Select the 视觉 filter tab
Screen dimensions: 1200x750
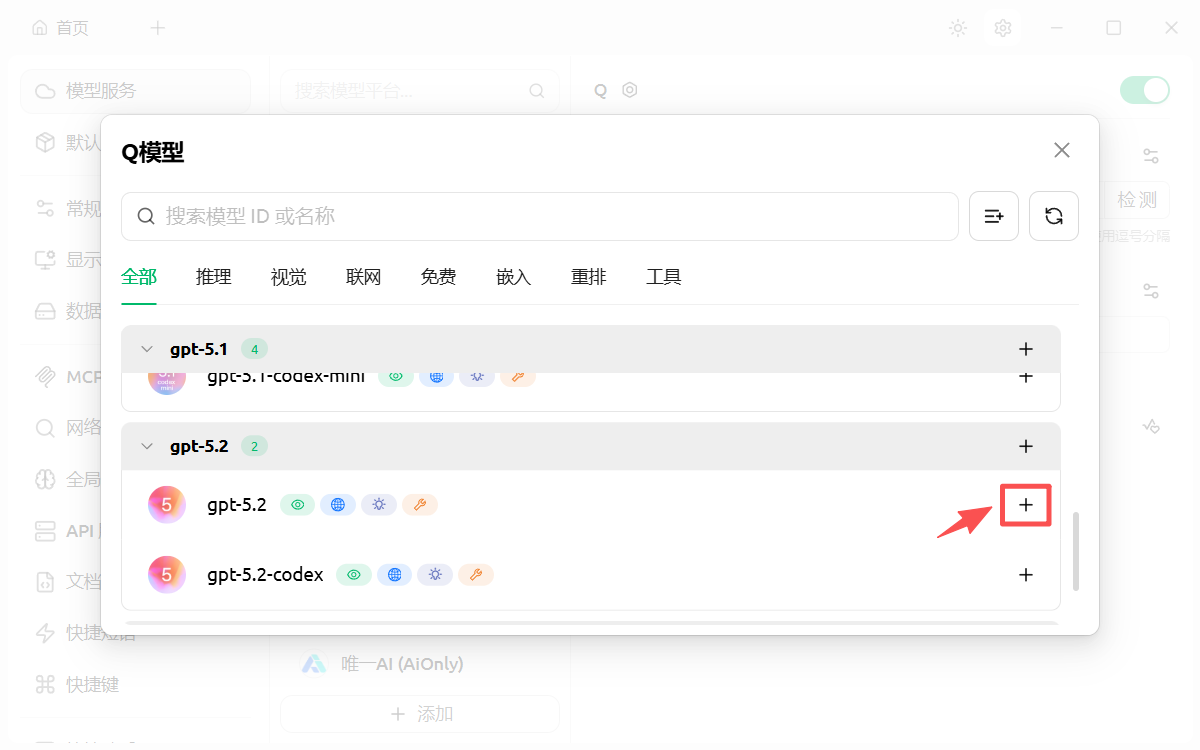point(289,277)
